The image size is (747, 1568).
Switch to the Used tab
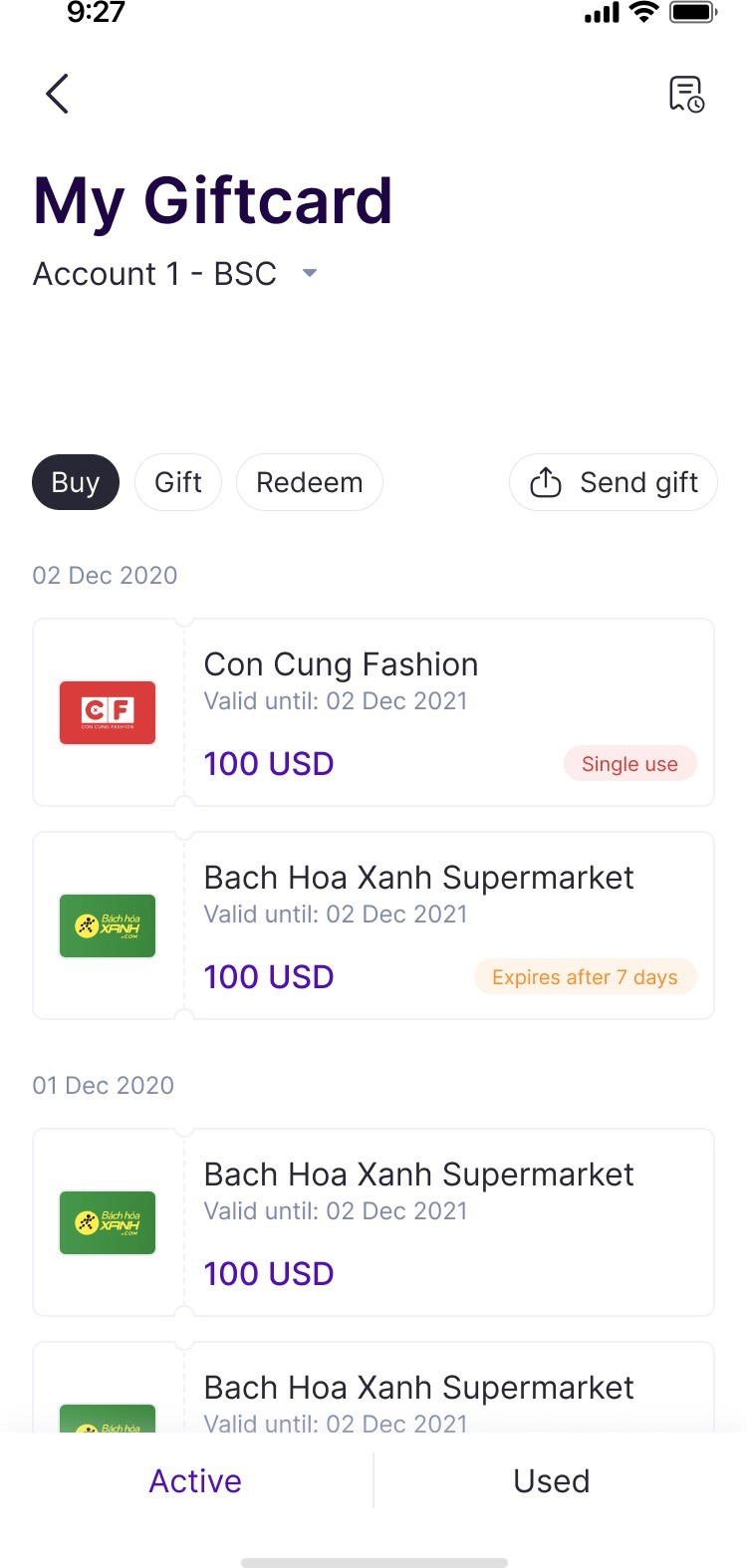point(552,1480)
